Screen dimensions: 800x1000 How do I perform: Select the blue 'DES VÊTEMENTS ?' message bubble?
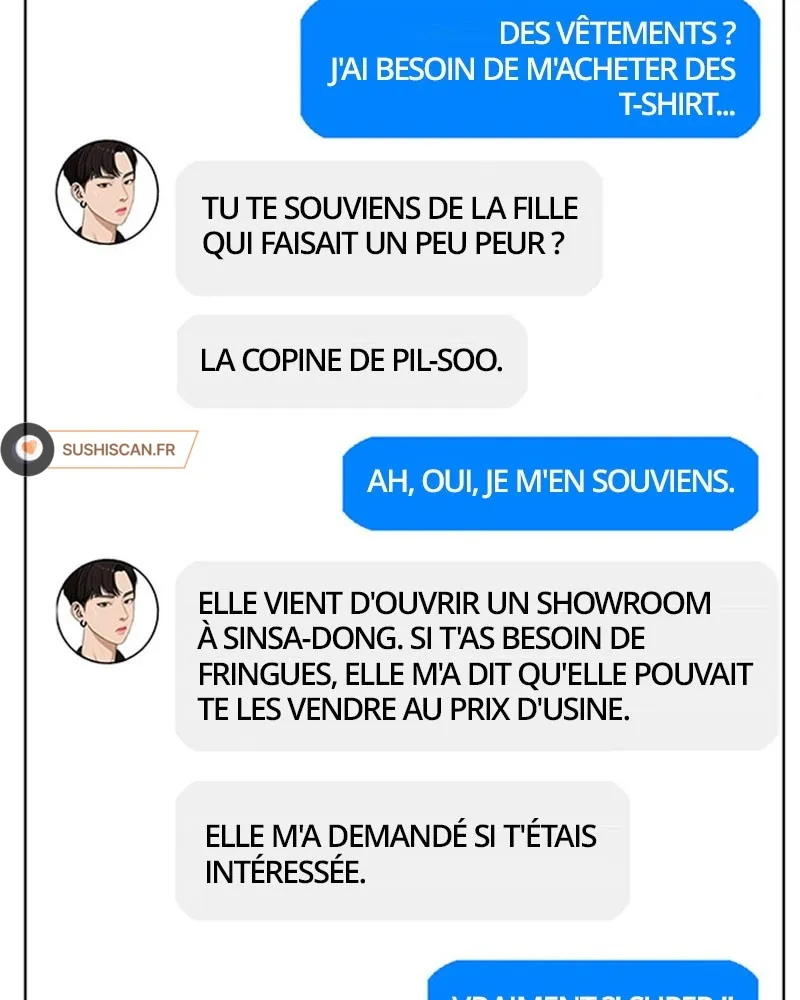(530, 68)
